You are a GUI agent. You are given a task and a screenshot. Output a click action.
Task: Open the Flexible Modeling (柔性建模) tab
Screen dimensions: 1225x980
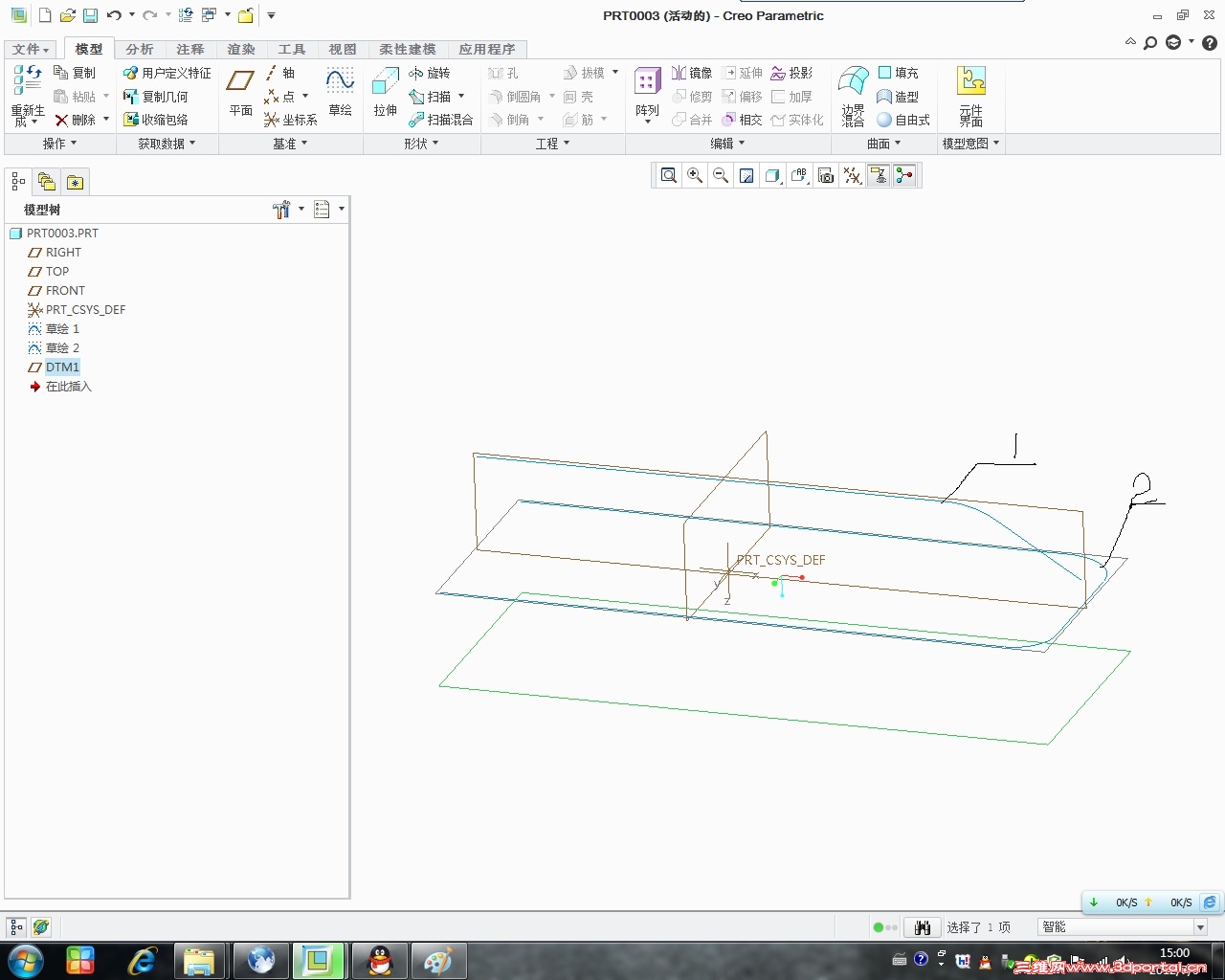point(407,49)
